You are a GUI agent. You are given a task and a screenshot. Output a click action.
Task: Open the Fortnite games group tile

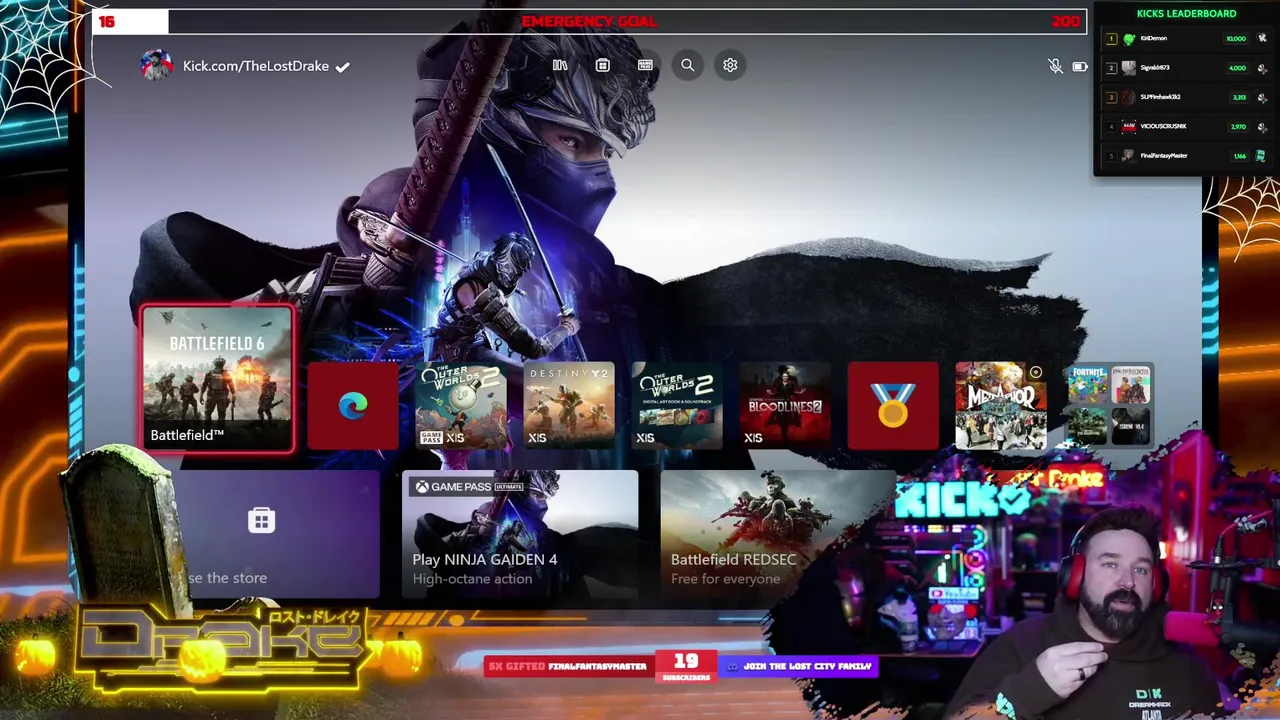coord(1109,405)
